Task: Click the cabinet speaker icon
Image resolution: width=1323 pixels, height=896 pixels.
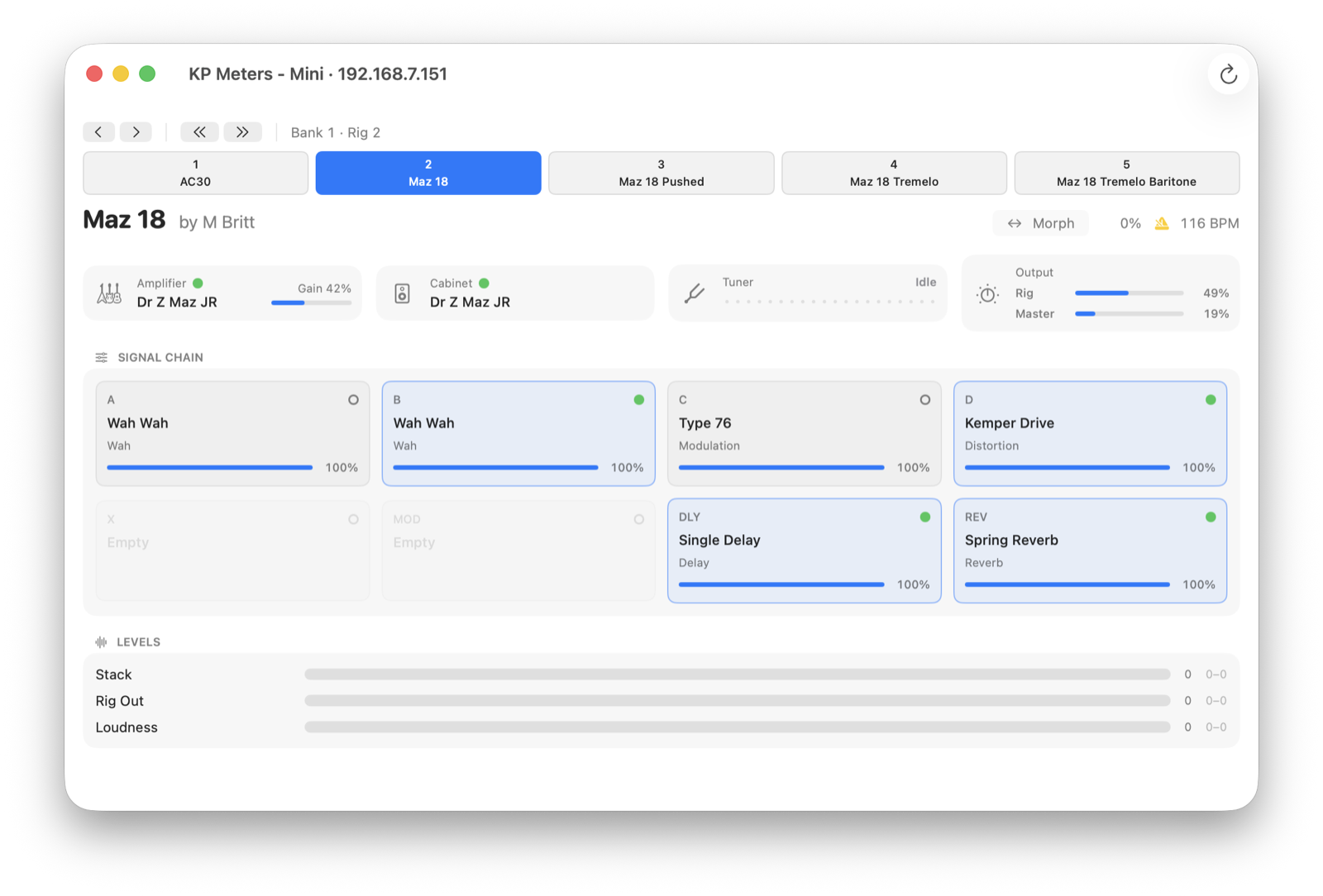Action: 402,293
